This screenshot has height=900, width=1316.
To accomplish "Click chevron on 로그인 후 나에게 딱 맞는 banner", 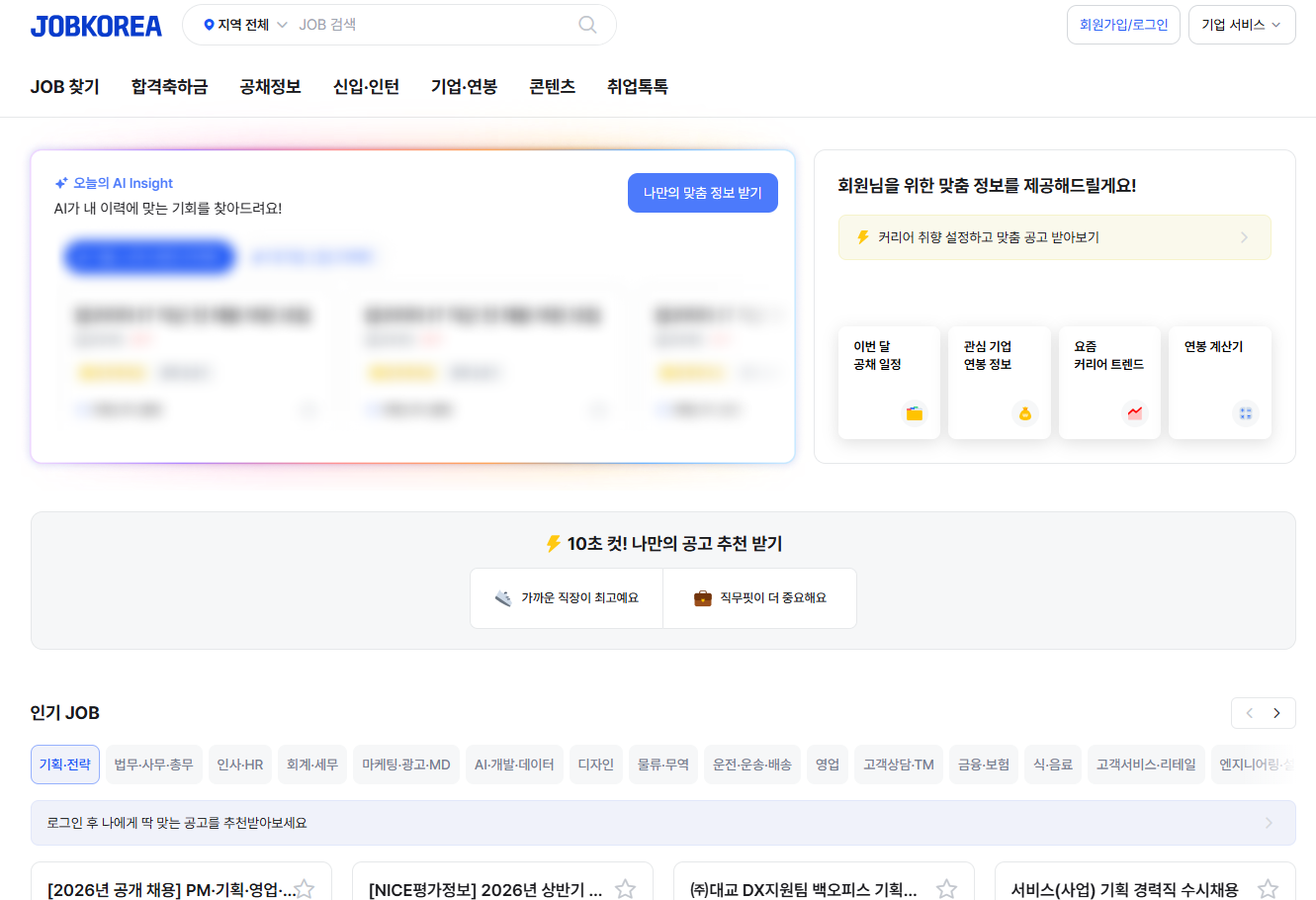I will [x=1269, y=823].
